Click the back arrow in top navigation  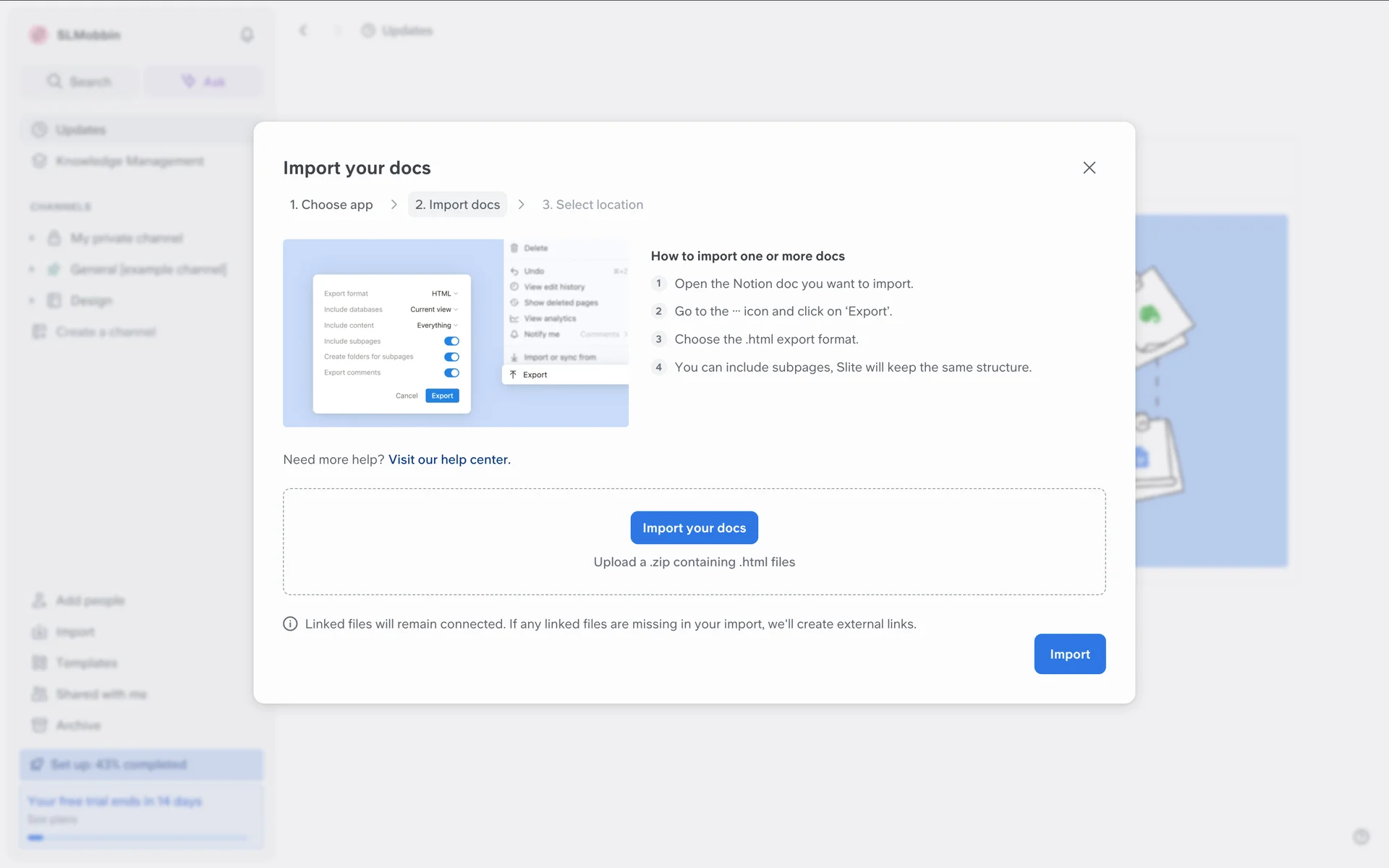point(303,30)
